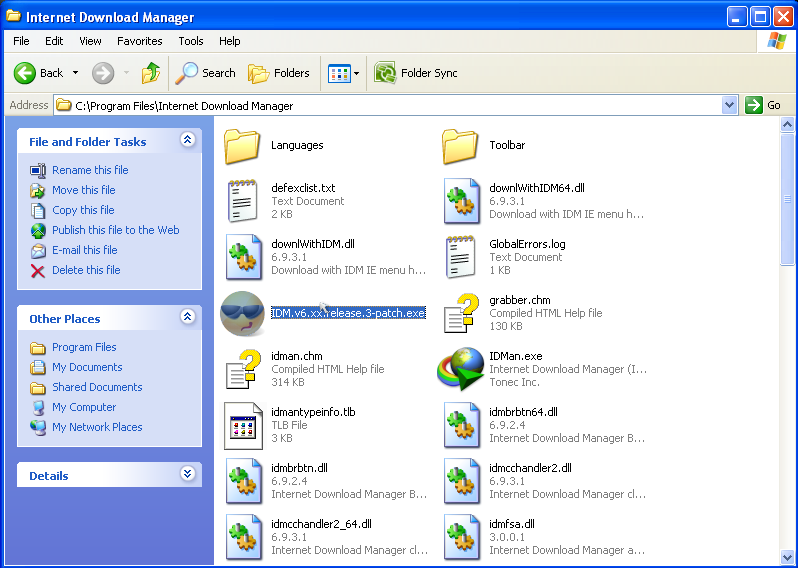The height and width of the screenshot is (568, 798).
Task: Select the IDMan.exe application icon
Action: click(x=461, y=370)
